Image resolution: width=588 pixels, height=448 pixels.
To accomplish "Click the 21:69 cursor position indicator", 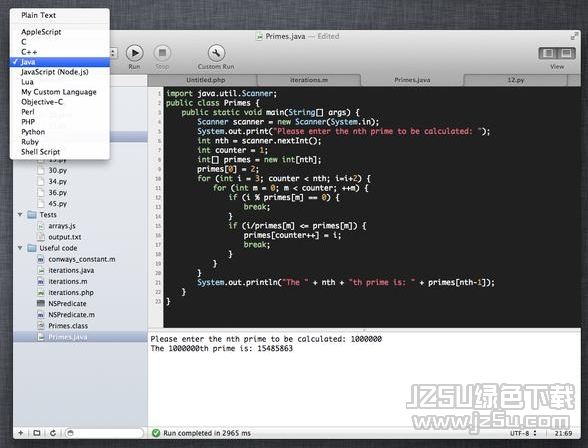I will 563,433.
